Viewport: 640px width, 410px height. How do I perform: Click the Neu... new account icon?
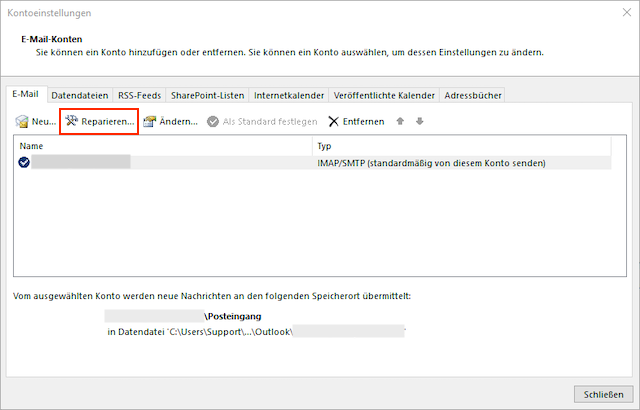[22, 122]
